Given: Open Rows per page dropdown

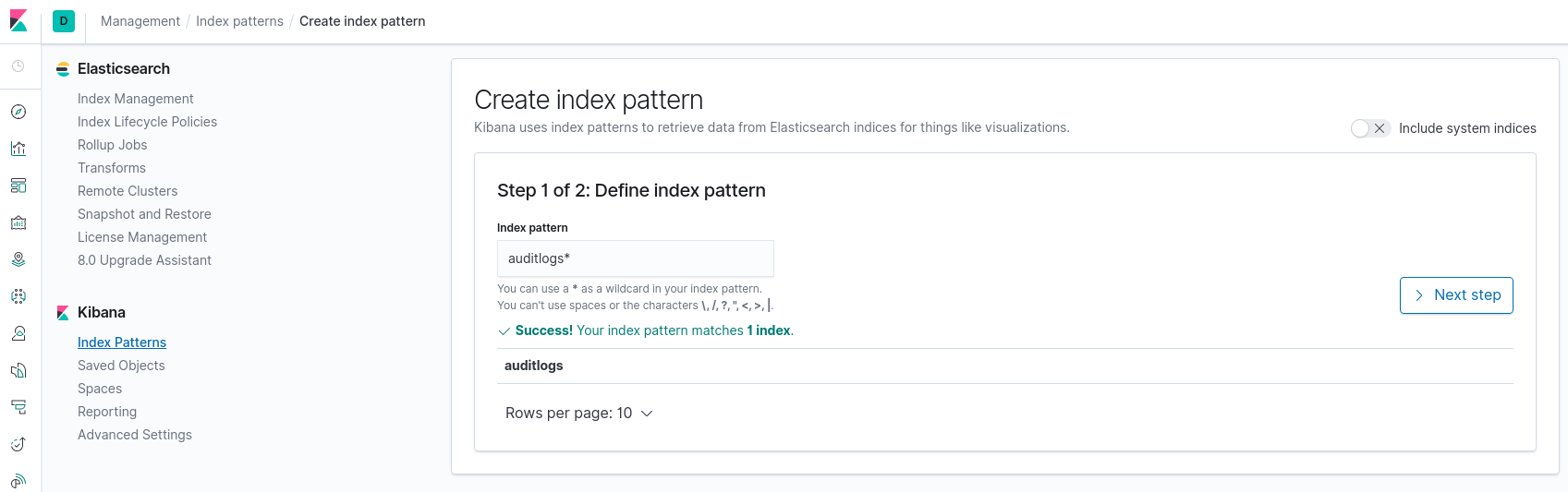Looking at the screenshot, I should [579, 414].
